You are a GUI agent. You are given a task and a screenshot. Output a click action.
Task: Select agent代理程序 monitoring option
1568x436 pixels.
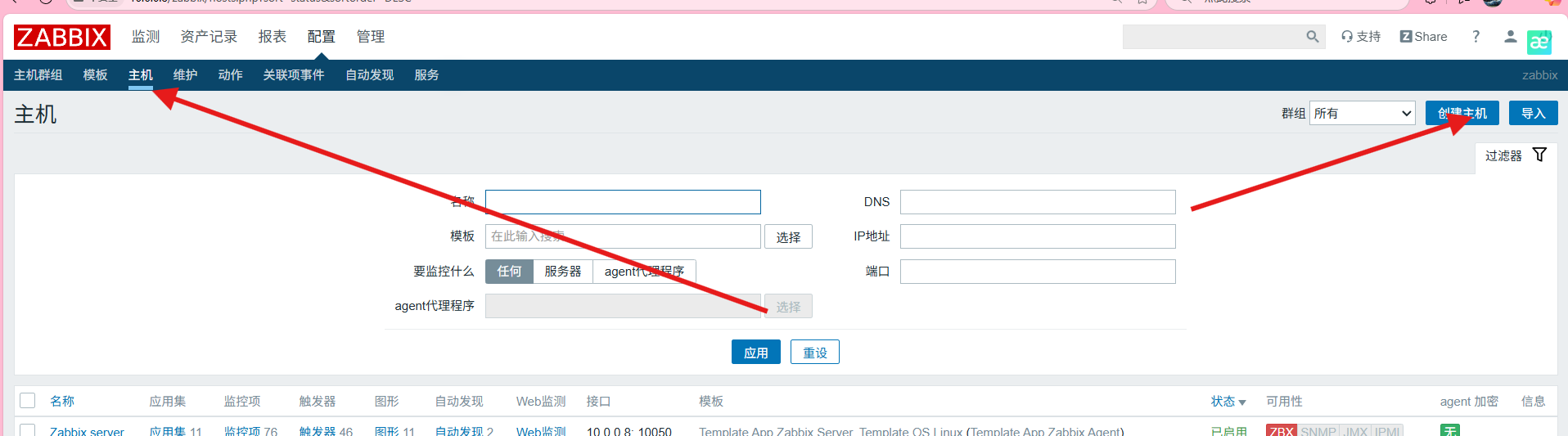(x=644, y=272)
